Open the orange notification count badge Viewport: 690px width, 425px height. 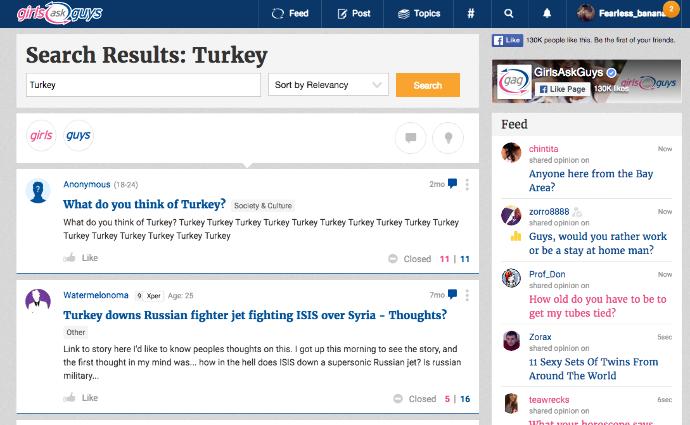pyautogui.click(x=671, y=9)
